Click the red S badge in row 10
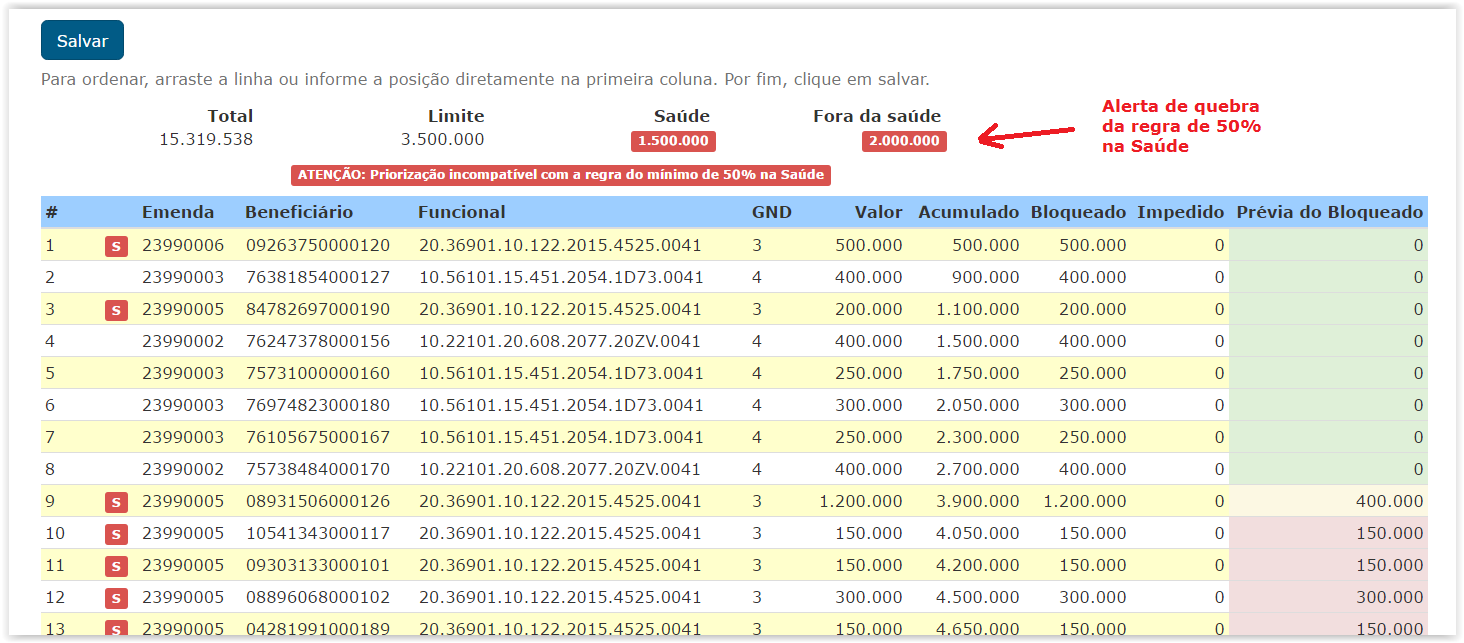Screen dimensions: 1464x643 (116, 534)
